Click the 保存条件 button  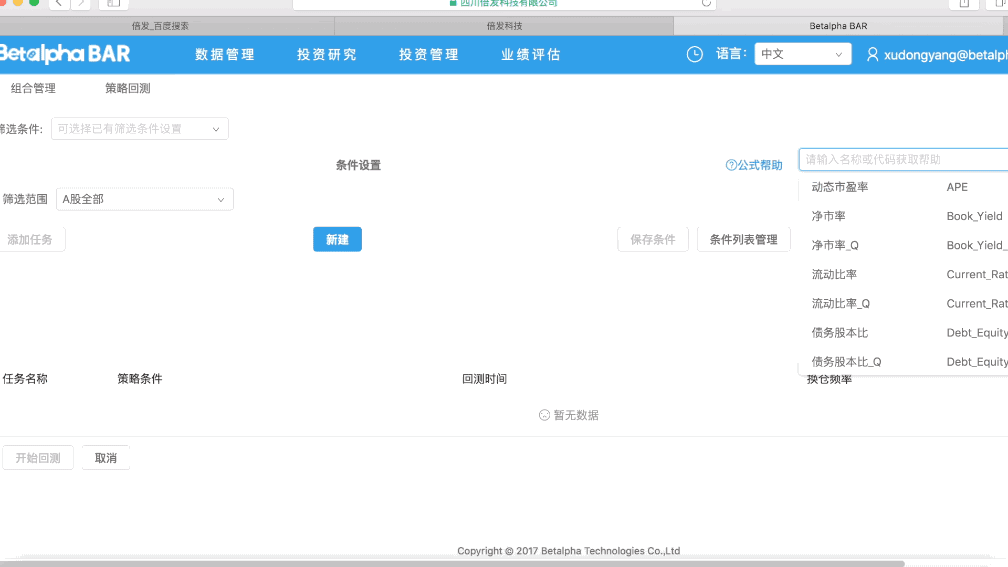(652, 239)
